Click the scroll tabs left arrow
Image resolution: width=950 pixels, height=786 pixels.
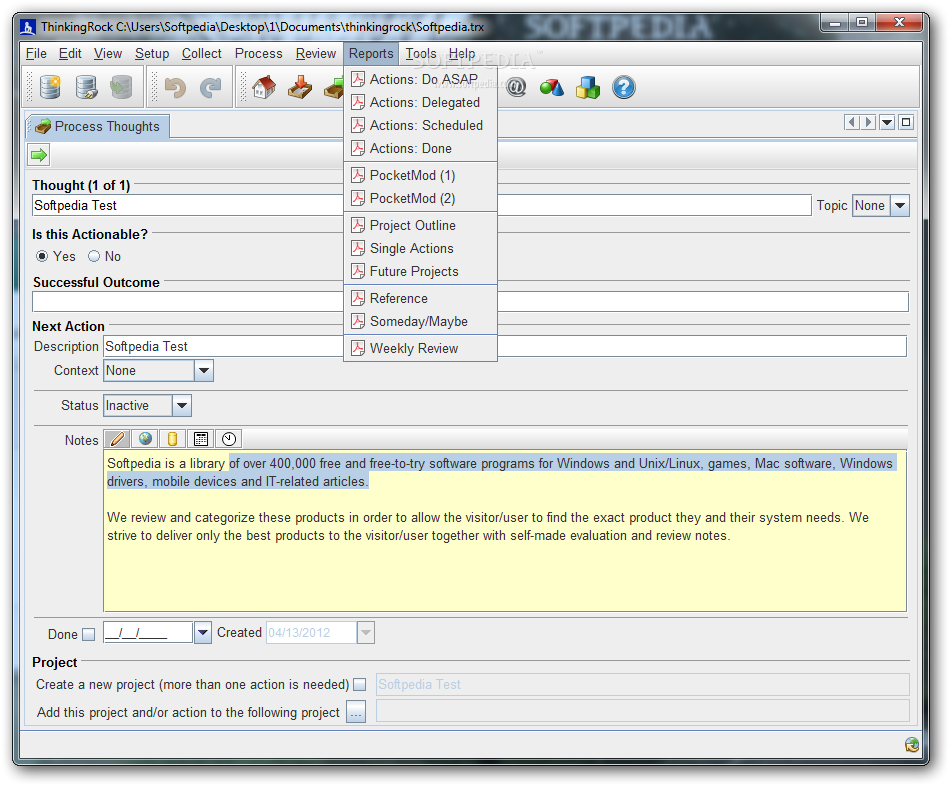pyautogui.click(x=852, y=122)
